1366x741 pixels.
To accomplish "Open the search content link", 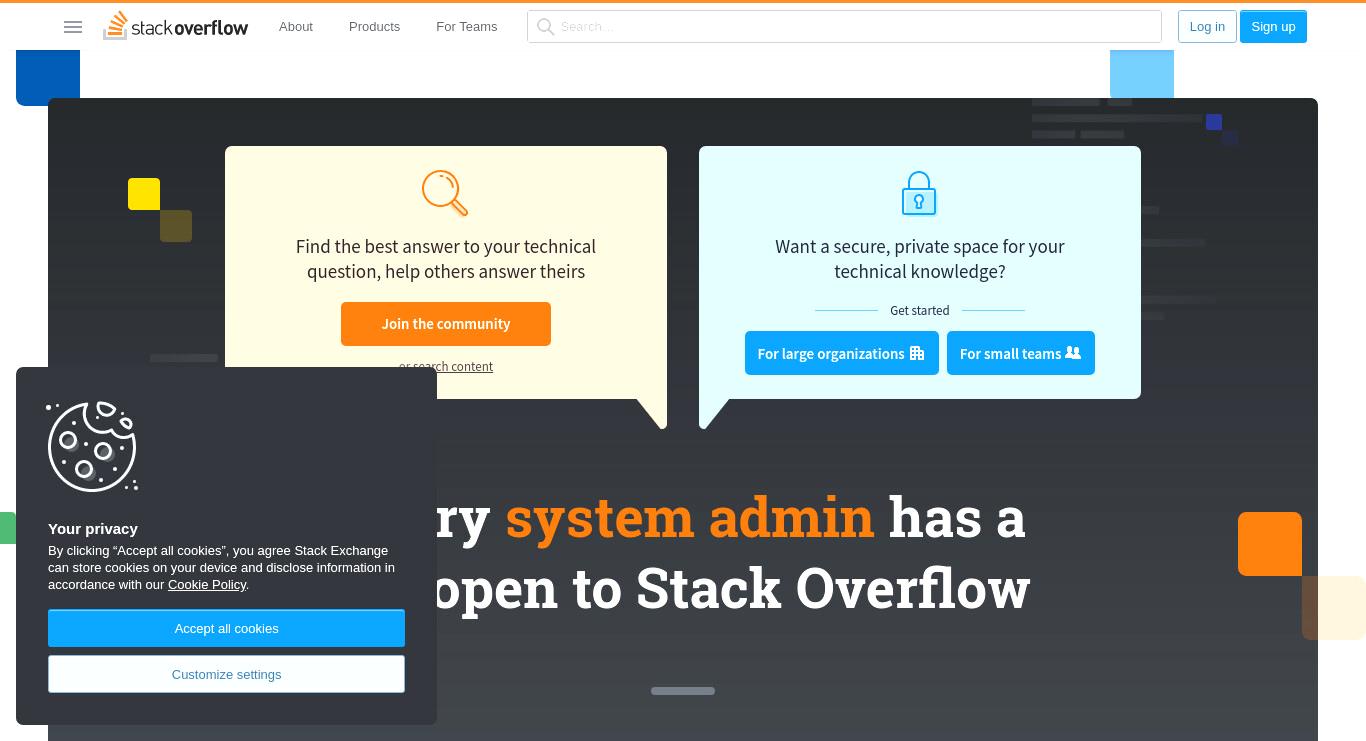I will point(446,366).
